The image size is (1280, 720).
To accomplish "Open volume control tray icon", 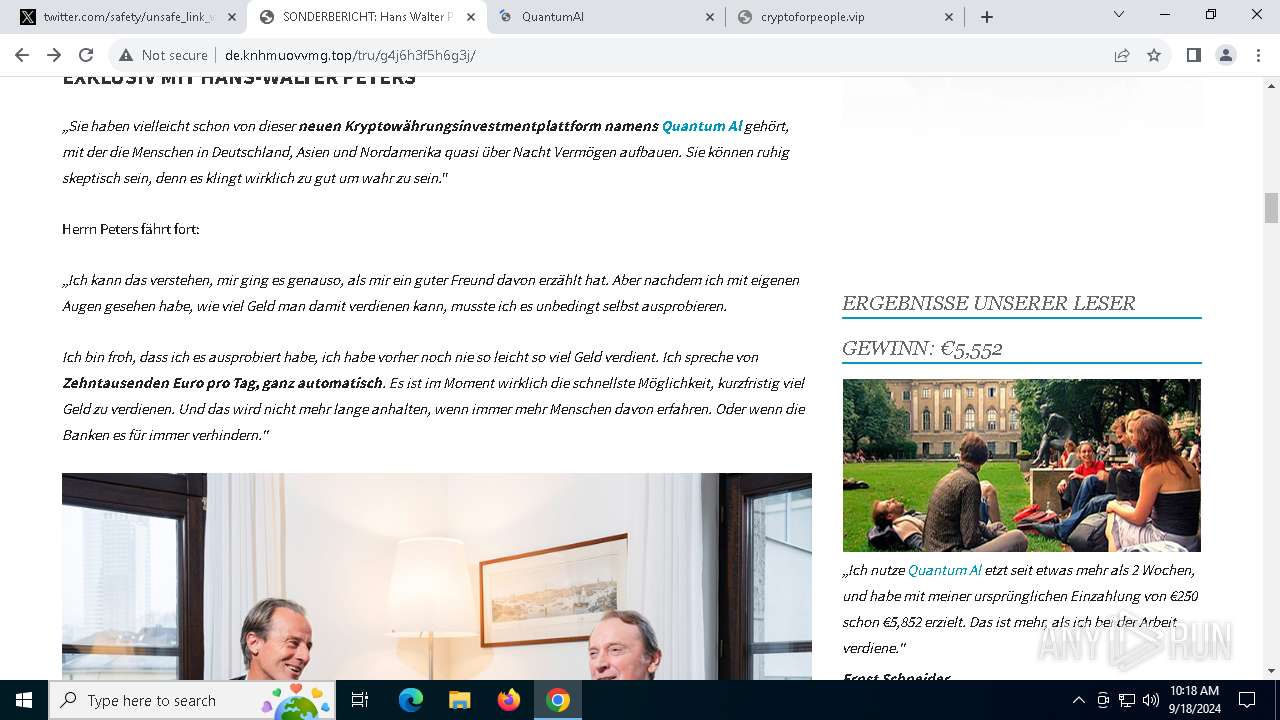I will point(1151,700).
